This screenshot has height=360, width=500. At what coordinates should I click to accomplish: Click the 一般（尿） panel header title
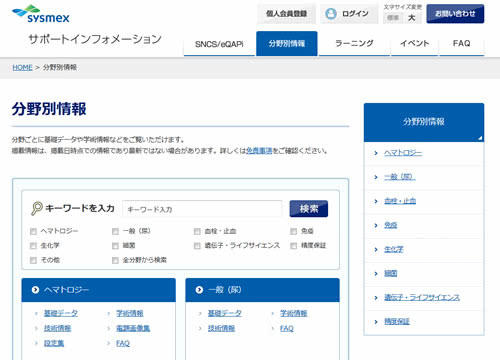pyautogui.click(x=225, y=290)
